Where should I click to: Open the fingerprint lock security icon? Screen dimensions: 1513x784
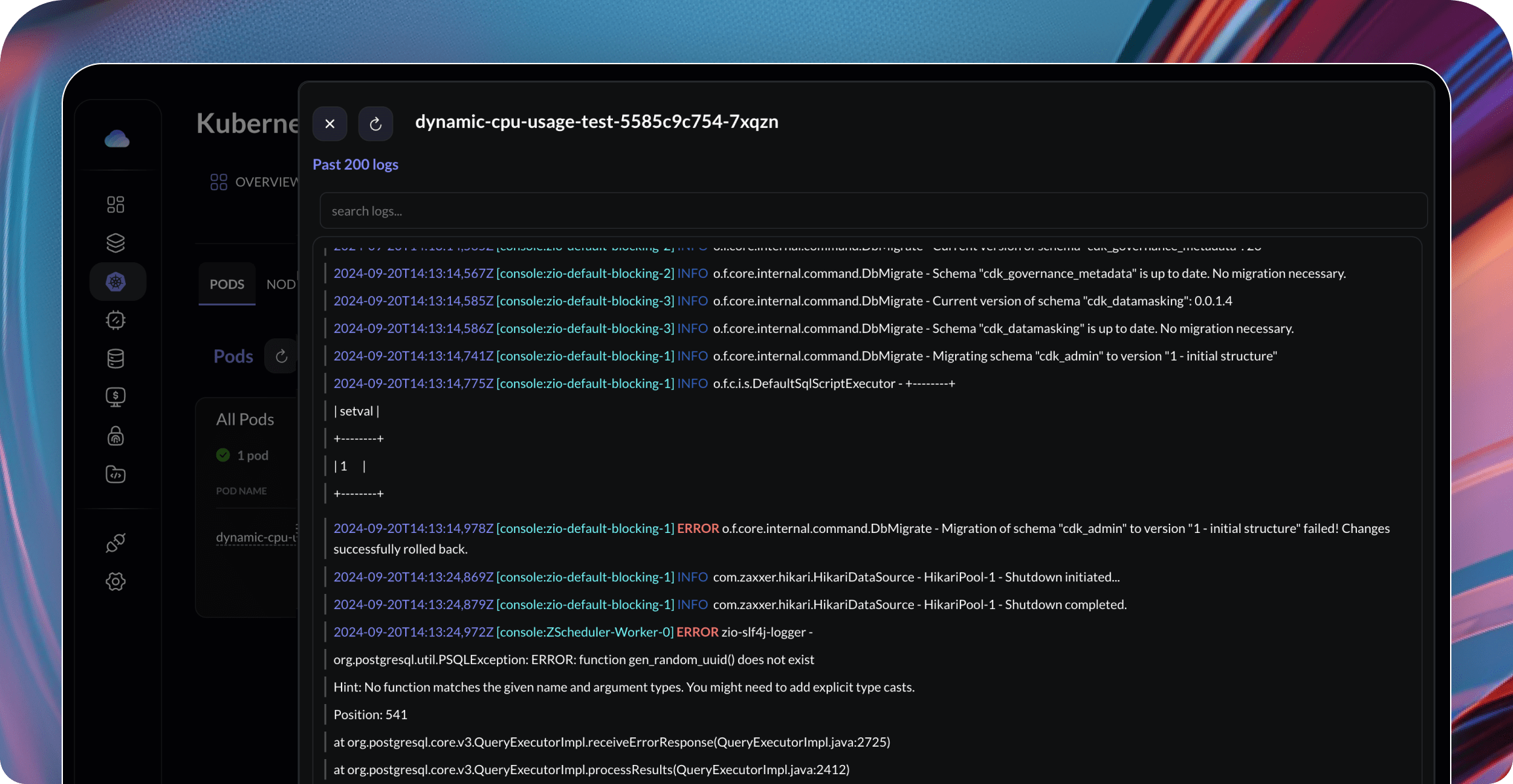[x=115, y=436]
